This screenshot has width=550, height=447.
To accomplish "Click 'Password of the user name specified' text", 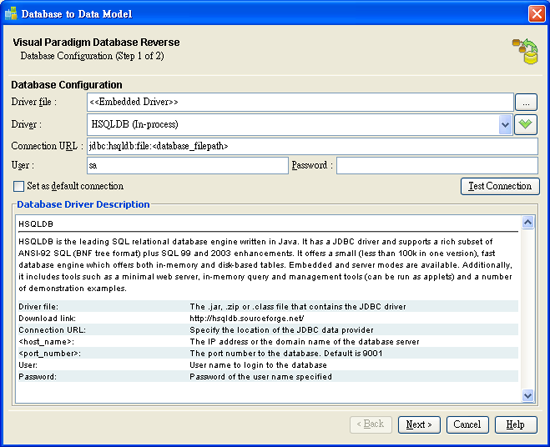I will [261, 377].
